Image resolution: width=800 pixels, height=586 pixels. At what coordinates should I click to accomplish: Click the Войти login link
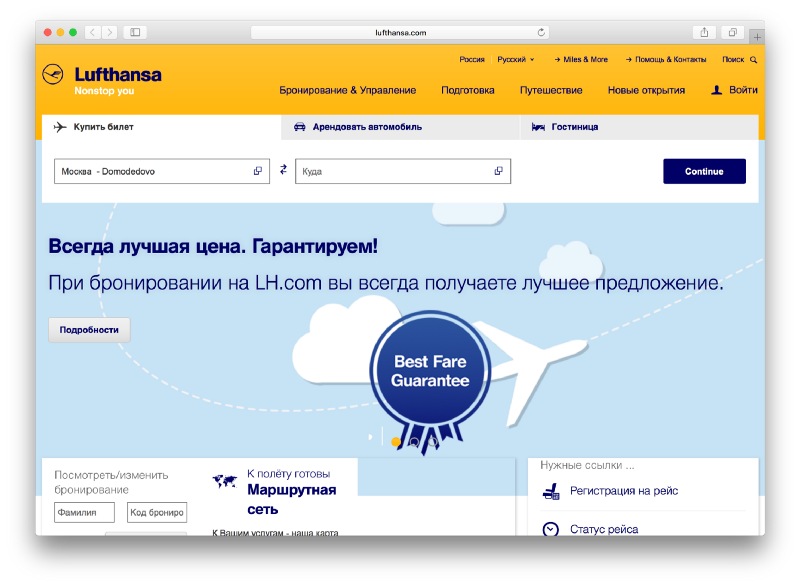[x=743, y=90]
